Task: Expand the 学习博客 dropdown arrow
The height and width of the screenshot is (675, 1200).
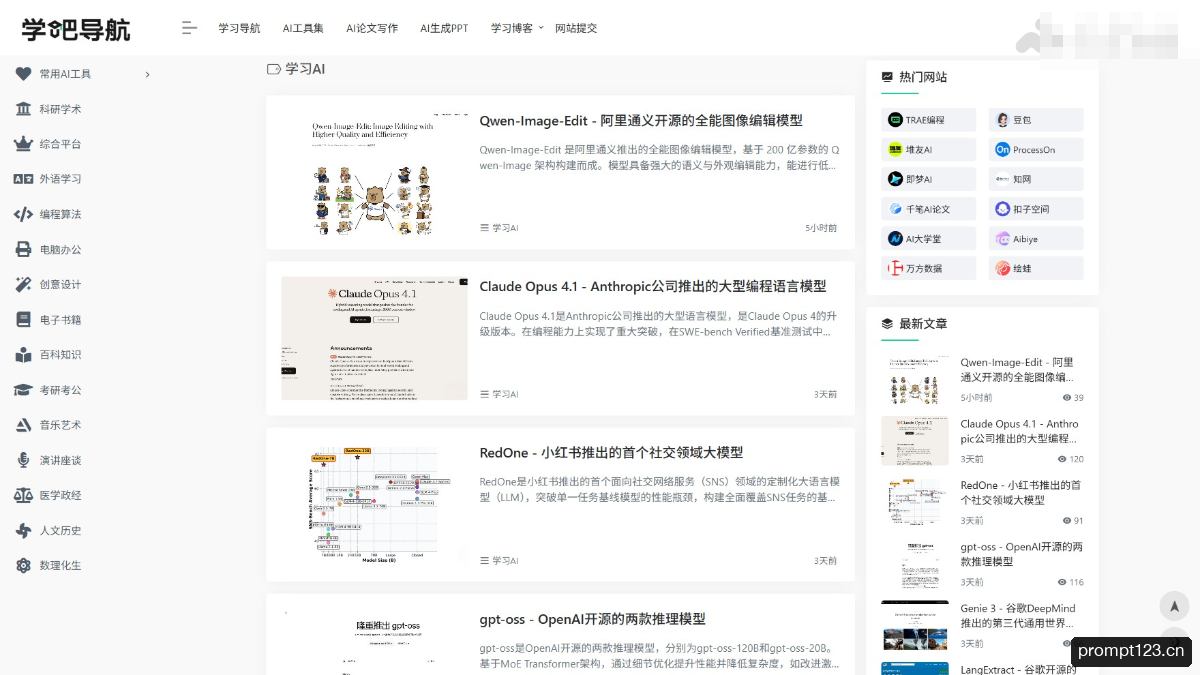Action: point(541,27)
